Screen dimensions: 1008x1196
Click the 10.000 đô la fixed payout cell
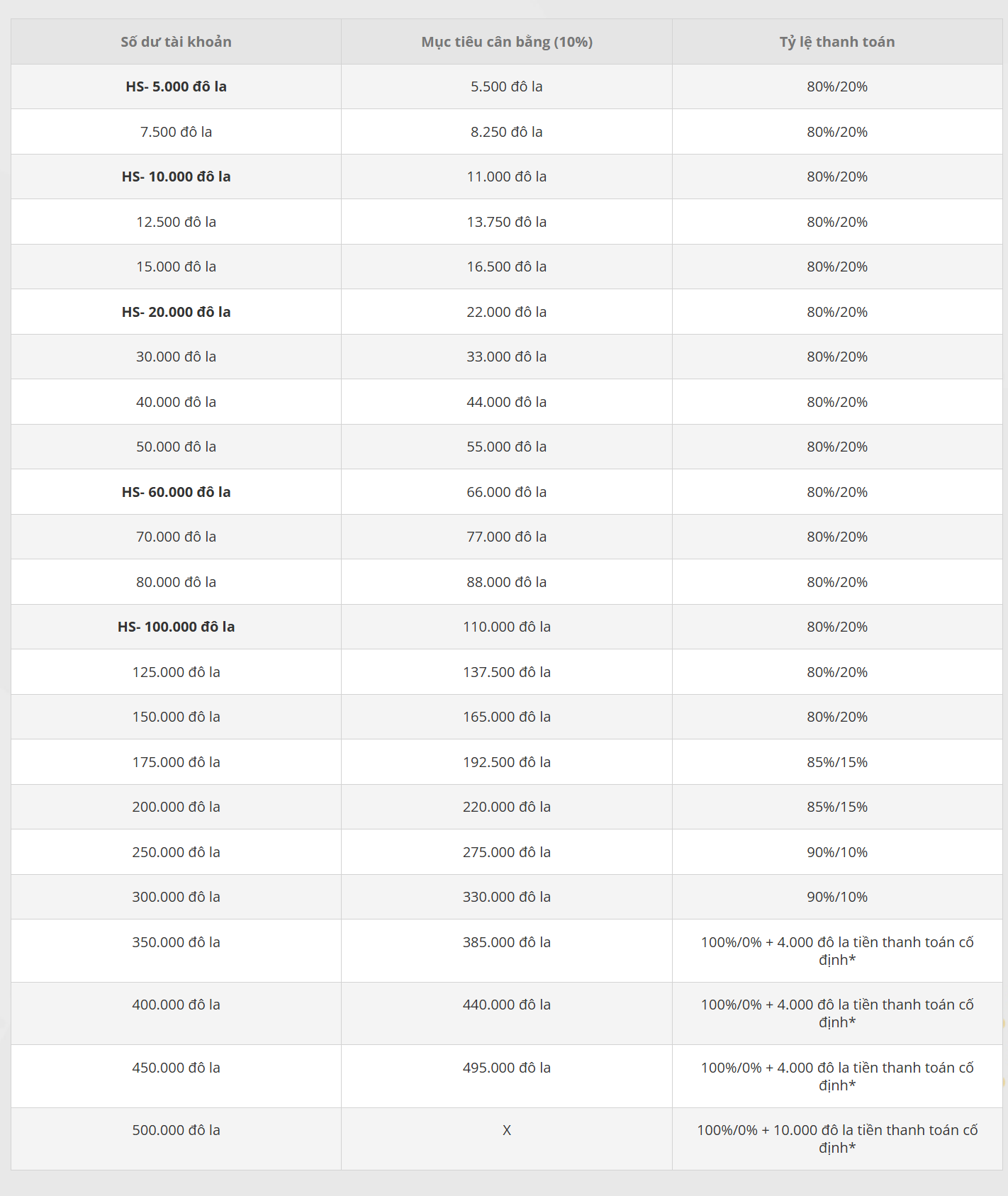(x=837, y=1139)
